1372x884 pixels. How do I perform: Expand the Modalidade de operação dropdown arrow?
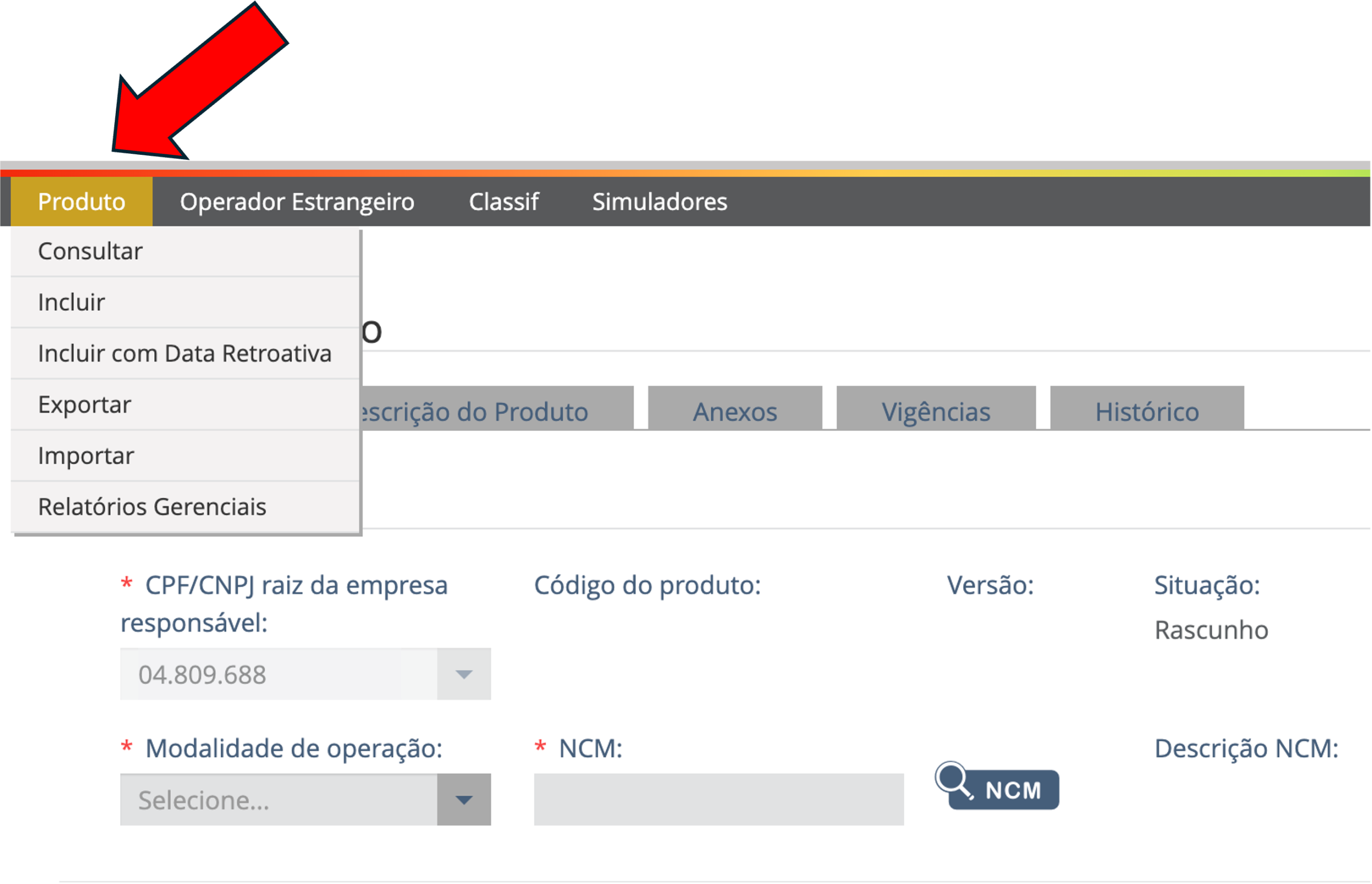point(464,799)
